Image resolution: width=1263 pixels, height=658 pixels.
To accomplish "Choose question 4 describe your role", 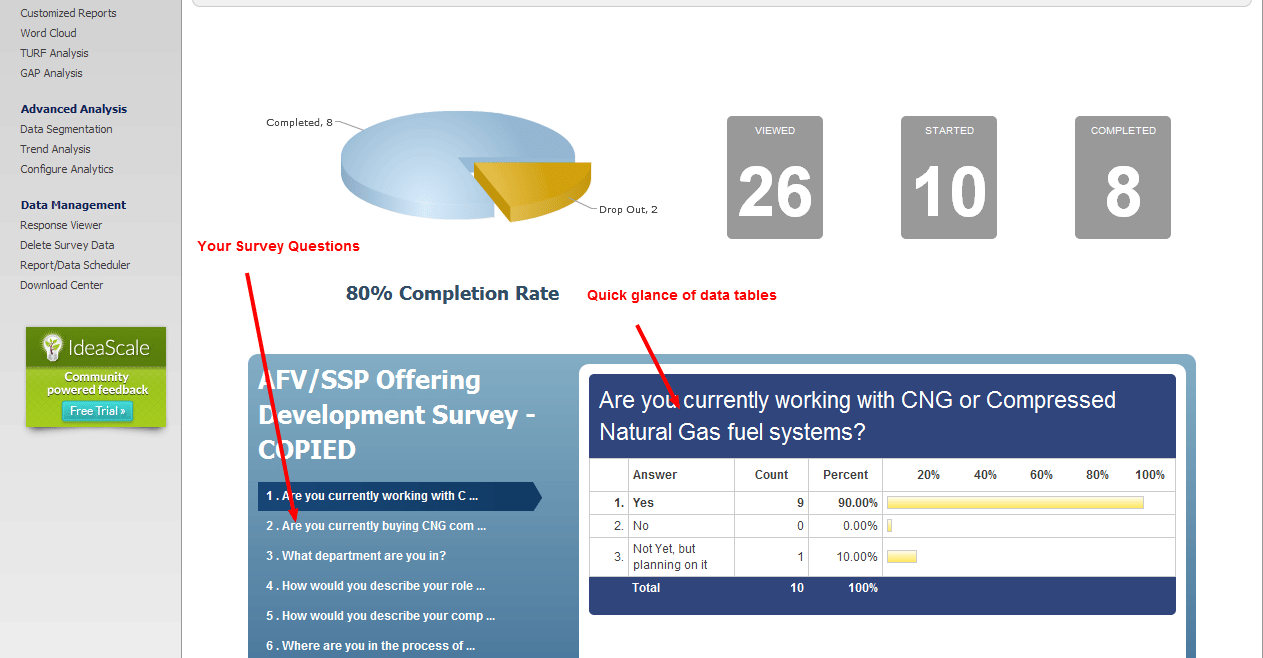I will click(x=375, y=586).
